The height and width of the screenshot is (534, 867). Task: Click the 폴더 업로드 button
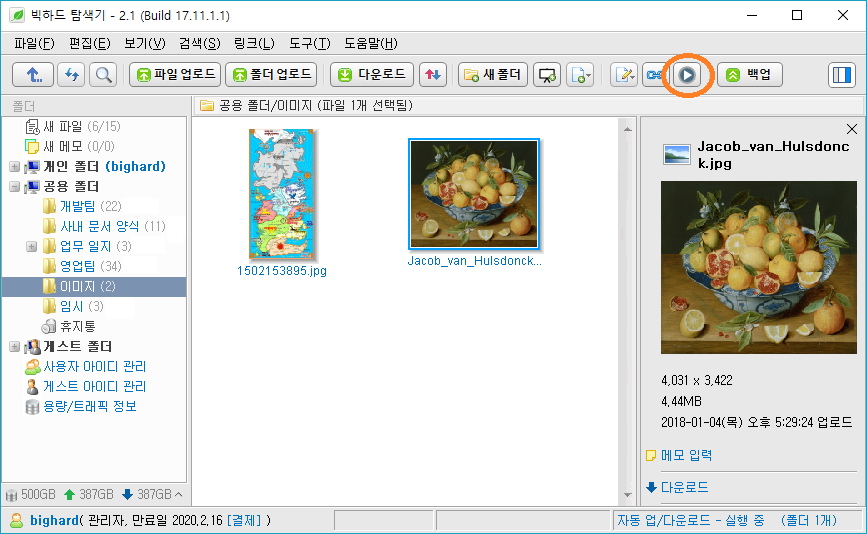(271, 75)
